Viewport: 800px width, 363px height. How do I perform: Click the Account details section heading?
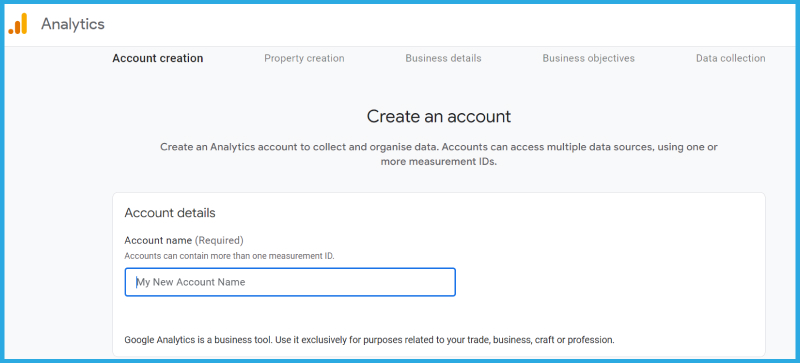pyautogui.click(x=170, y=213)
